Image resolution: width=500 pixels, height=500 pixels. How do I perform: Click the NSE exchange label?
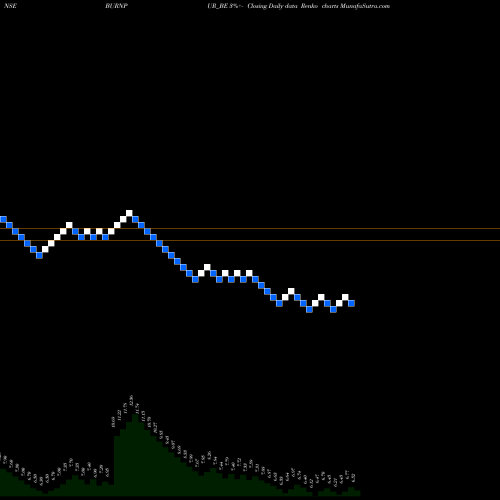(x=11, y=6)
